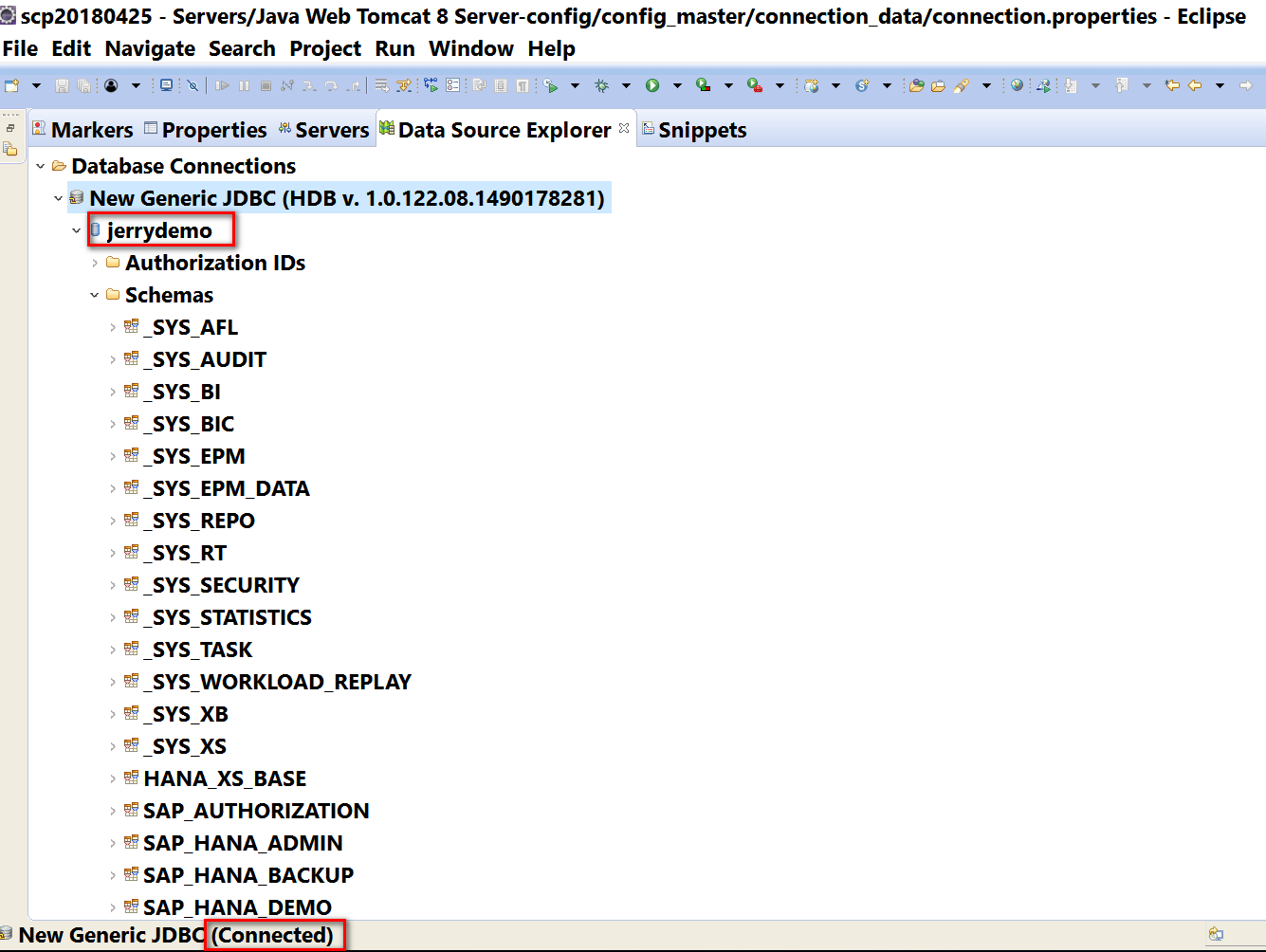Click the New Server globe-with-star icon
Viewport: 1266px width, 952px height.
pos(812,85)
